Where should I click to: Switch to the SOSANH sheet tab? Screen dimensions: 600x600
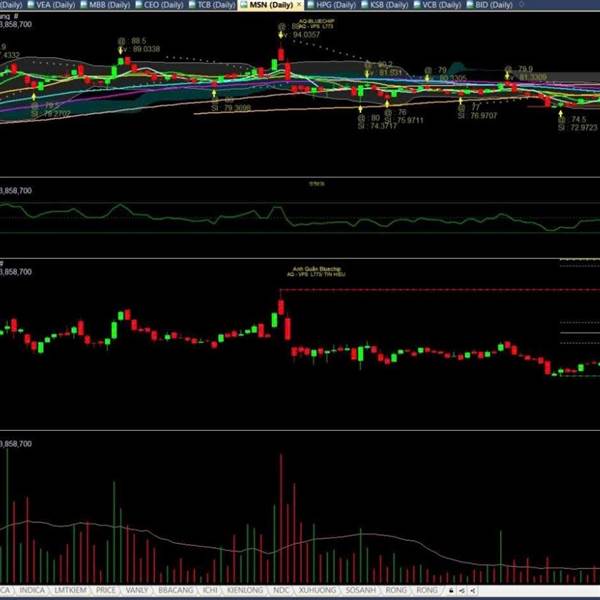tap(361, 590)
